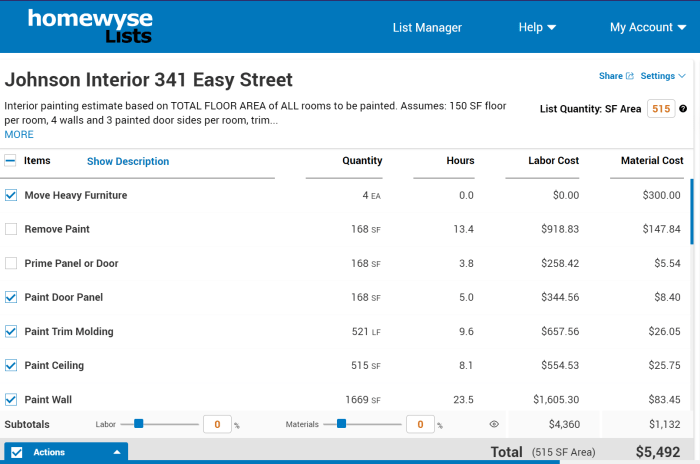Open the Move Heavy Furniture item
Screen dimensions: 700x464
coord(75,195)
